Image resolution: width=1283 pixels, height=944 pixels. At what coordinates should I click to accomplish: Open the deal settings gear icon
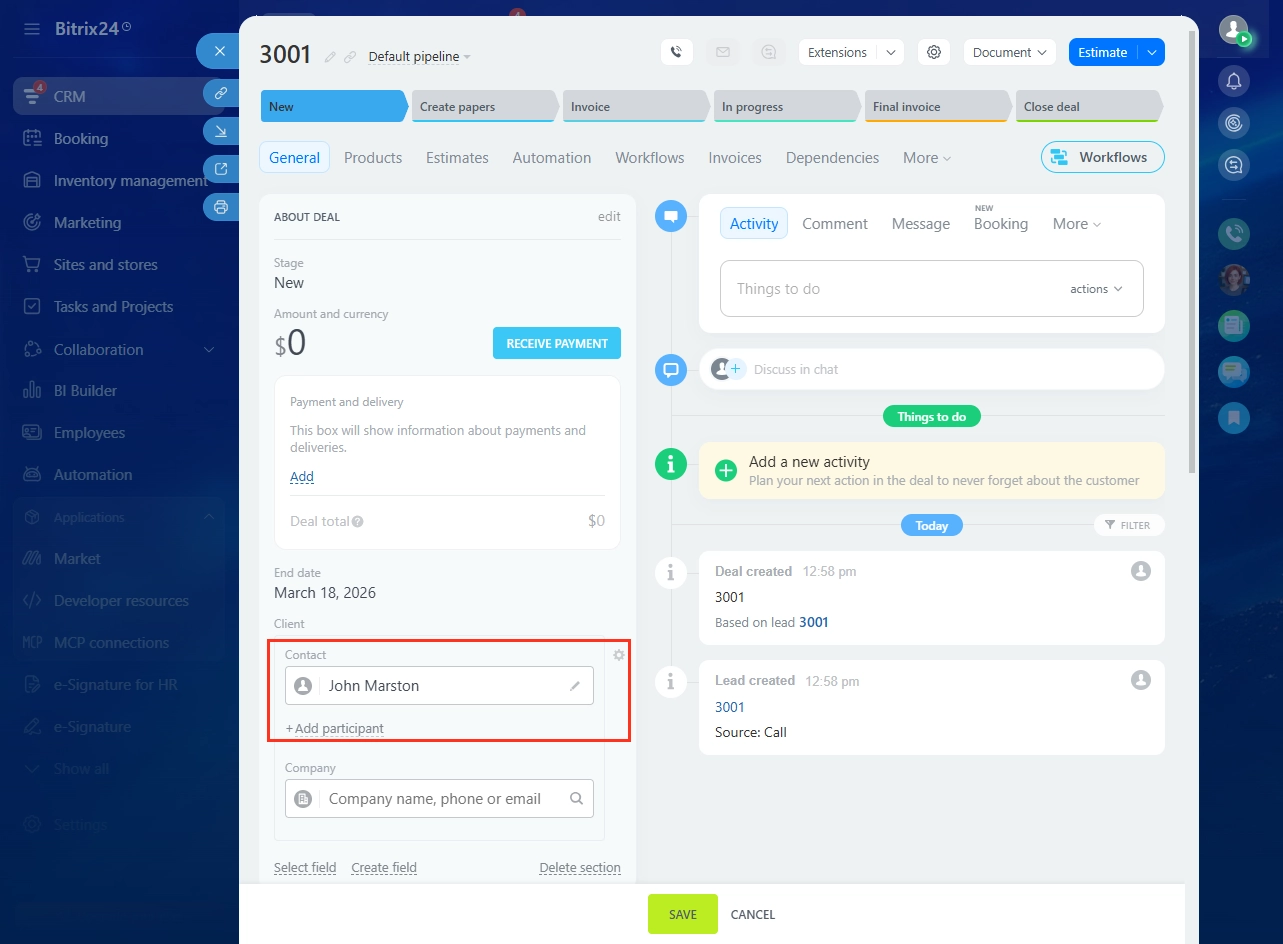tap(934, 52)
